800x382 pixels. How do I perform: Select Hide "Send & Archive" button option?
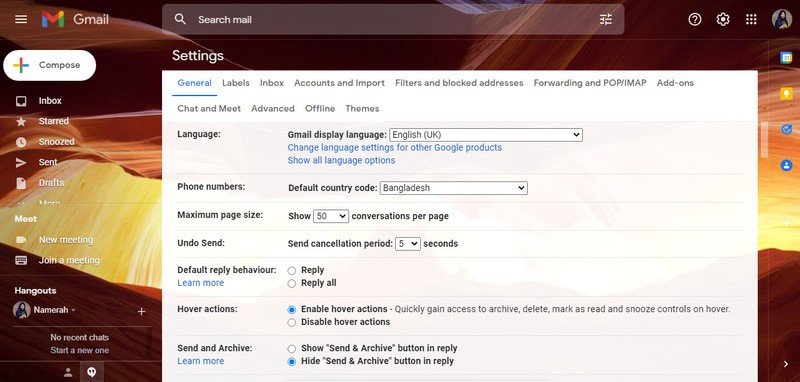pos(291,362)
